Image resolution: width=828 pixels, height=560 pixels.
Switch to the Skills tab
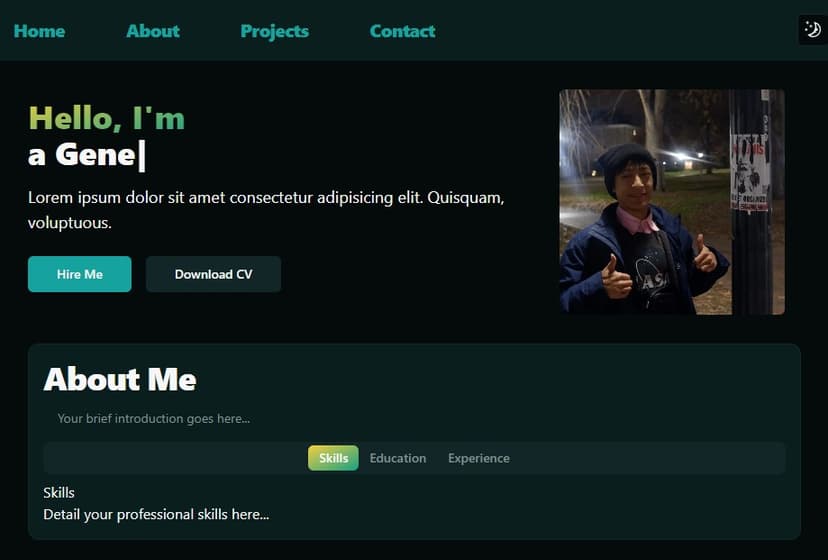coord(333,458)
